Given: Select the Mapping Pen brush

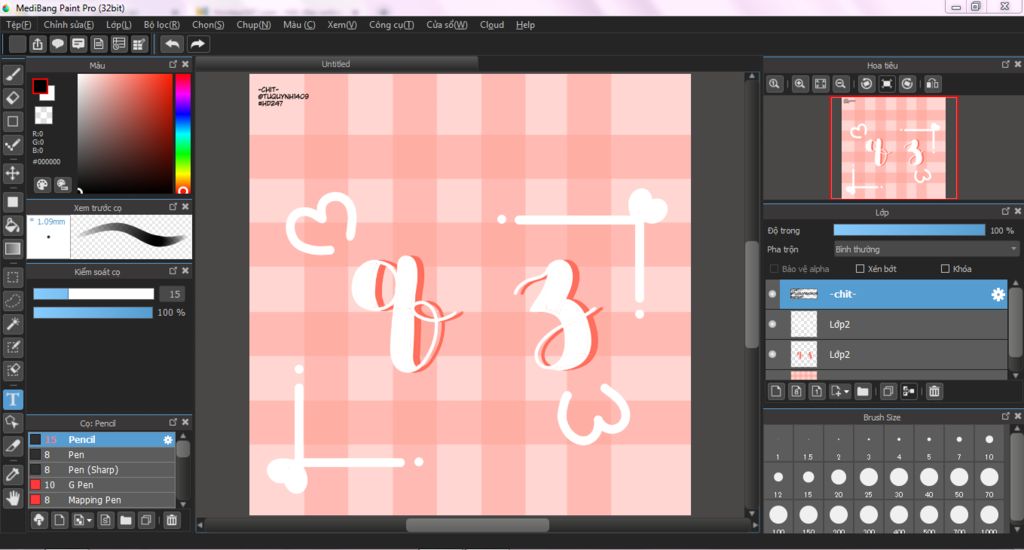Looking at the screenshot, I should pos(102,500).
